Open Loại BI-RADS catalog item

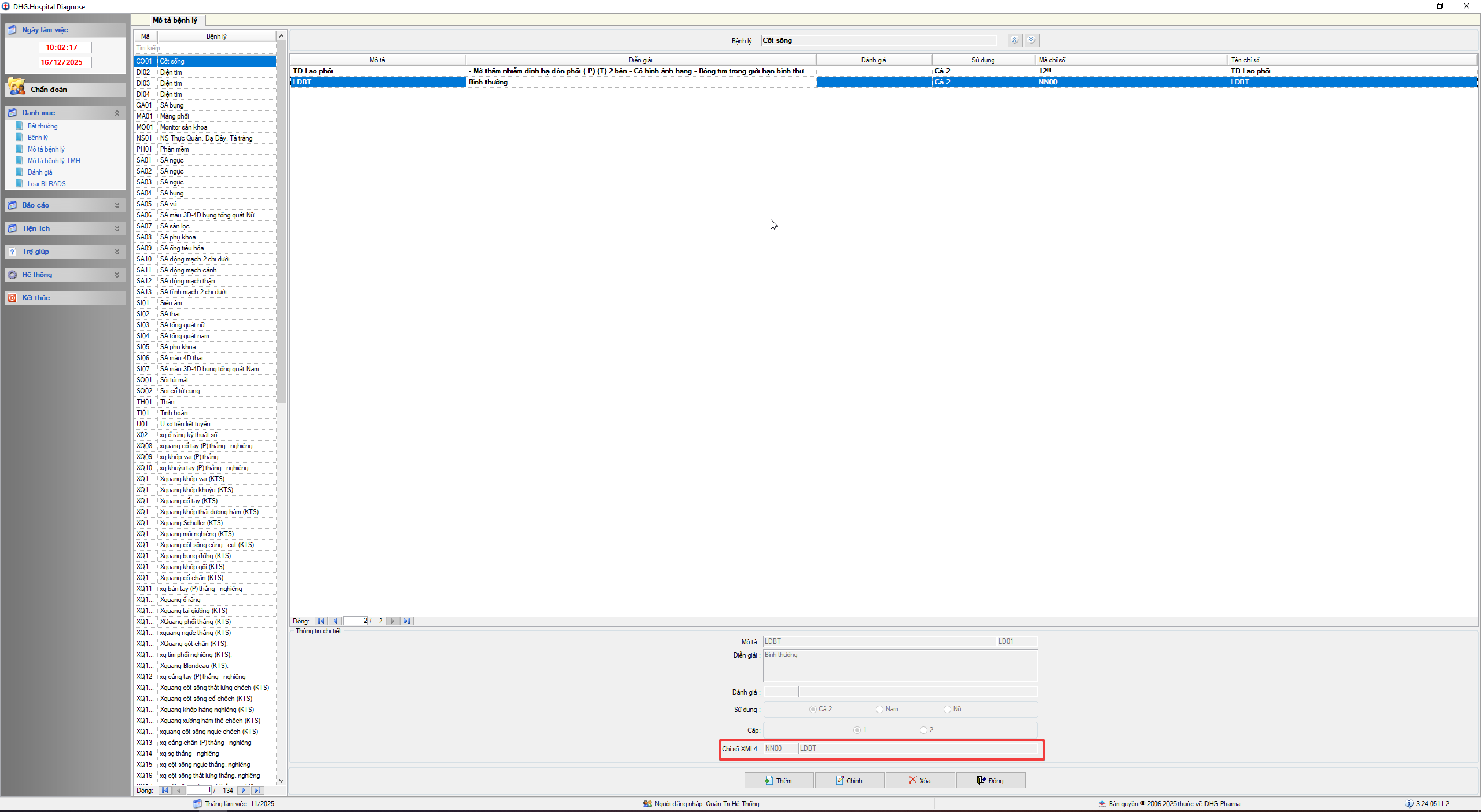point(46,184)
